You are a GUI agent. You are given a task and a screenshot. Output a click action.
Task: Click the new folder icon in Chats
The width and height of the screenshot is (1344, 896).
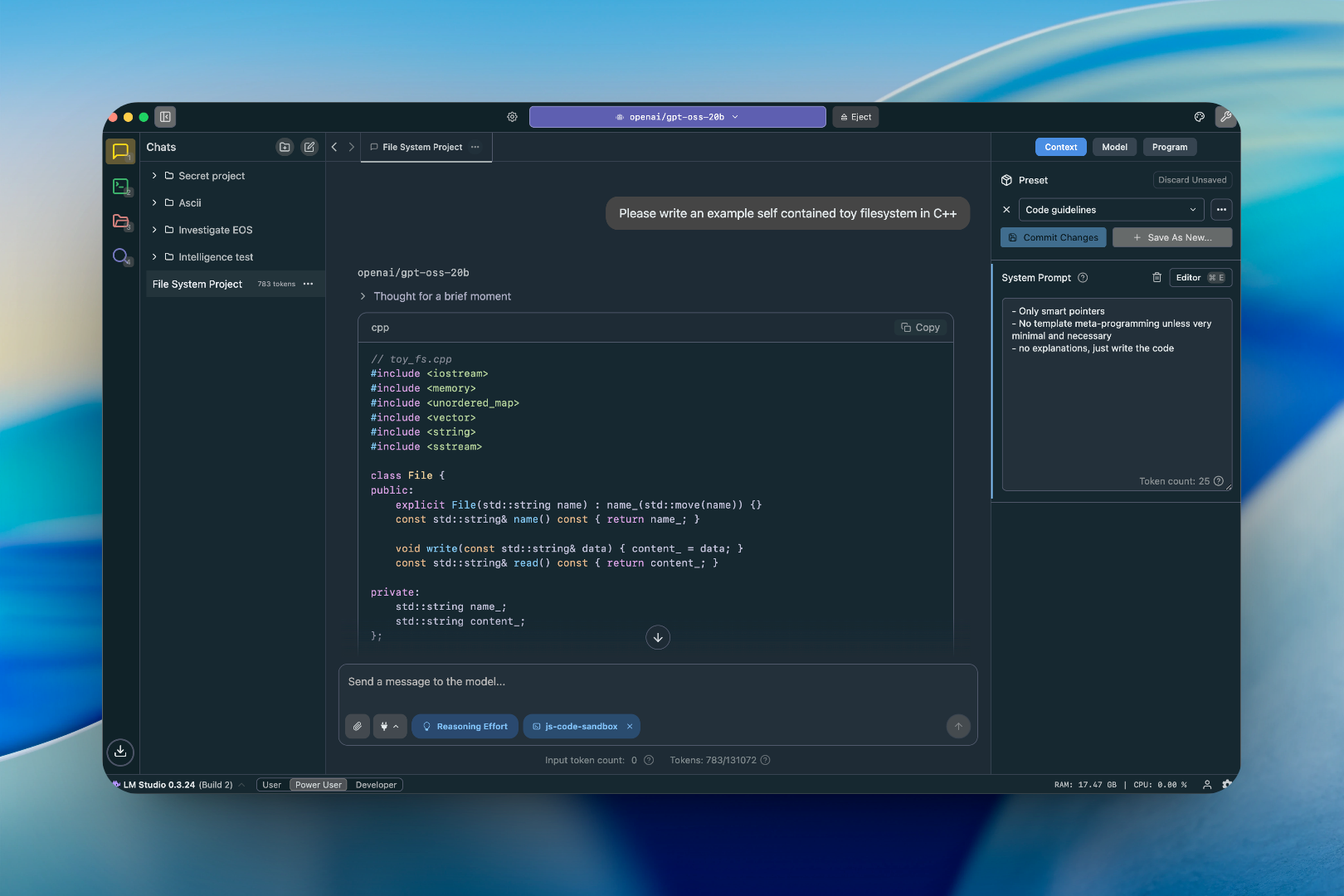(285, 147)
